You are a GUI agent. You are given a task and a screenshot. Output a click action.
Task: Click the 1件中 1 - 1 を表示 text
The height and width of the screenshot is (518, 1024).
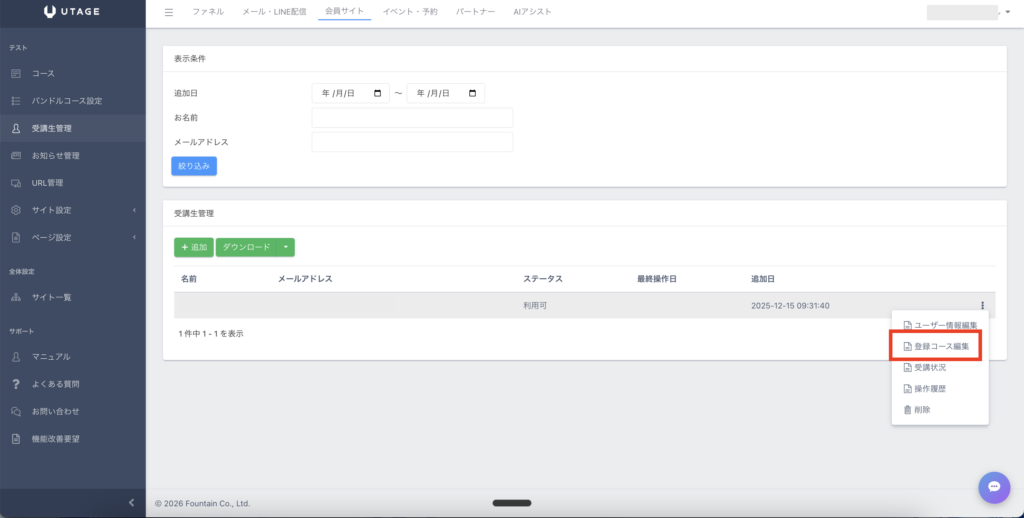click(211, 334)
